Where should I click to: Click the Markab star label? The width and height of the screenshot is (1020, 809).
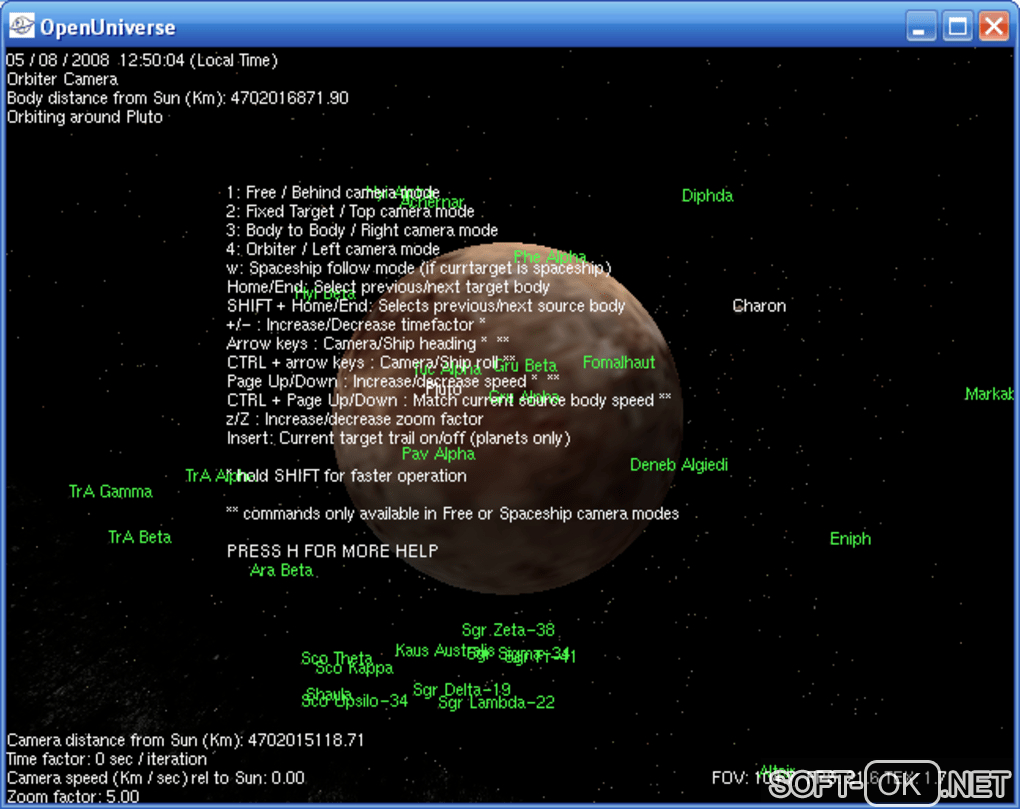tap(989, 394)
